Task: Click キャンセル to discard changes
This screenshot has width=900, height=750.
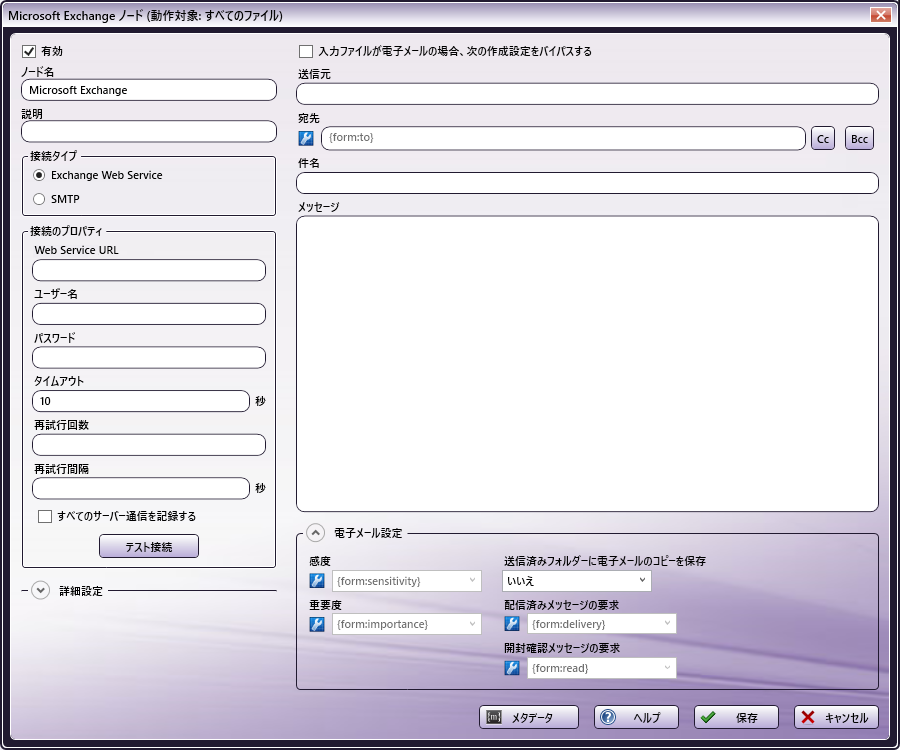Action: (x=836, y=717)
